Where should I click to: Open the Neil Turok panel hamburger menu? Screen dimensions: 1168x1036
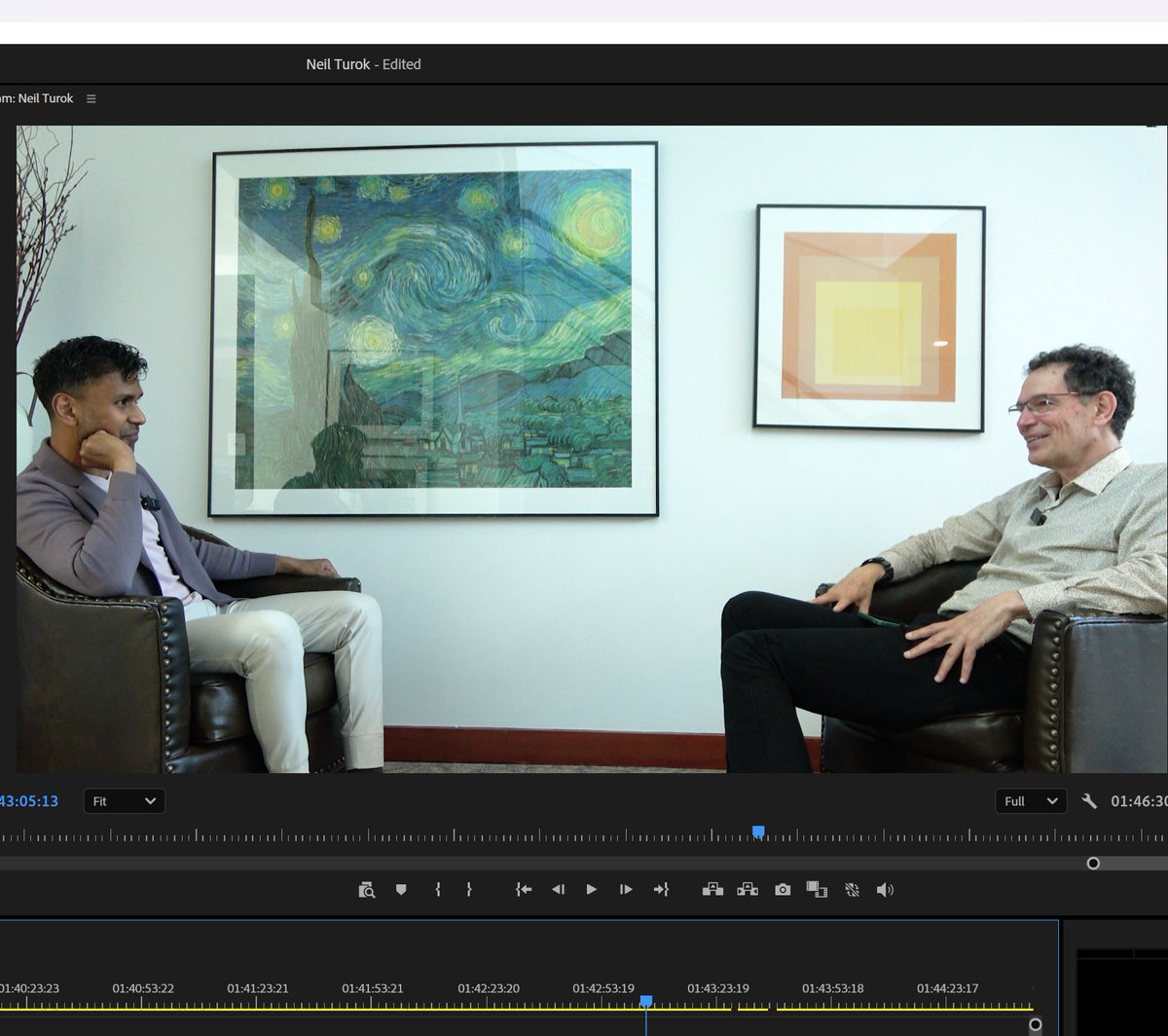tap(91, 98)
